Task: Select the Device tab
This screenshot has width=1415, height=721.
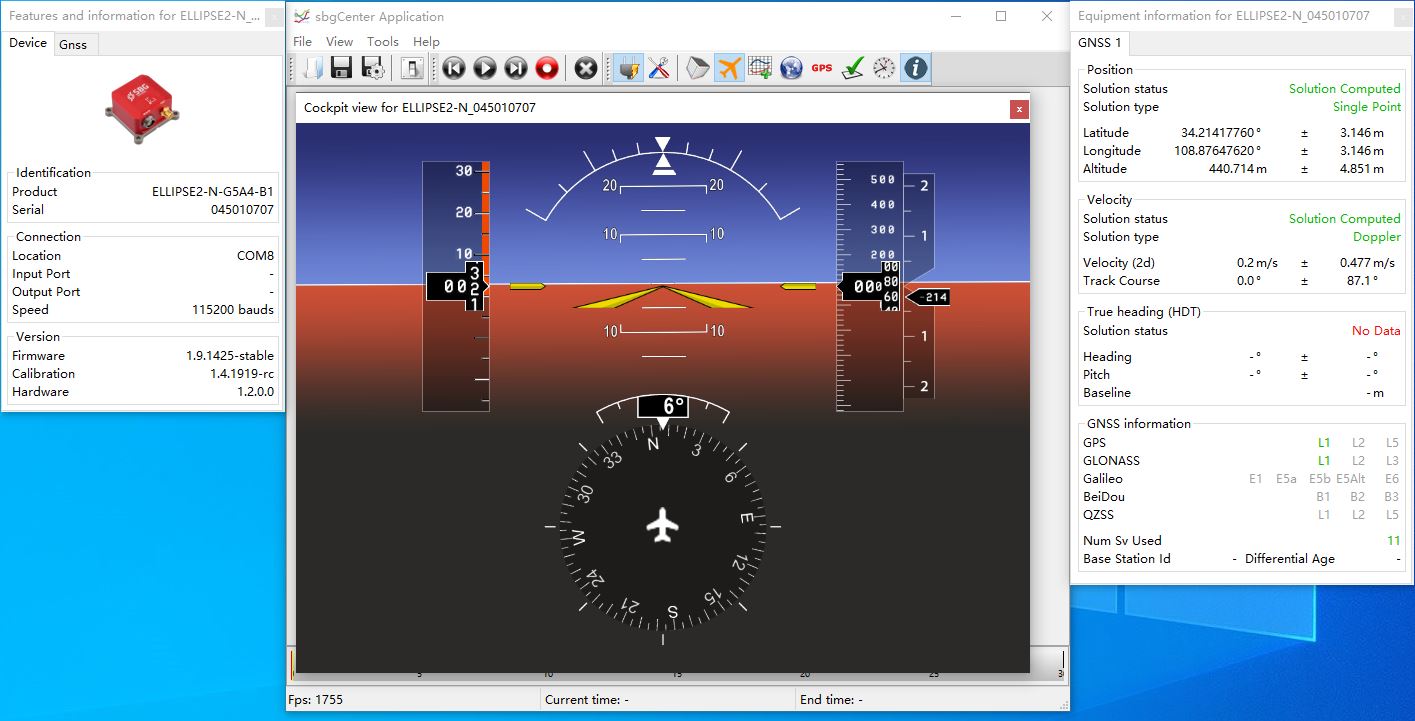Action: (28, 43)
